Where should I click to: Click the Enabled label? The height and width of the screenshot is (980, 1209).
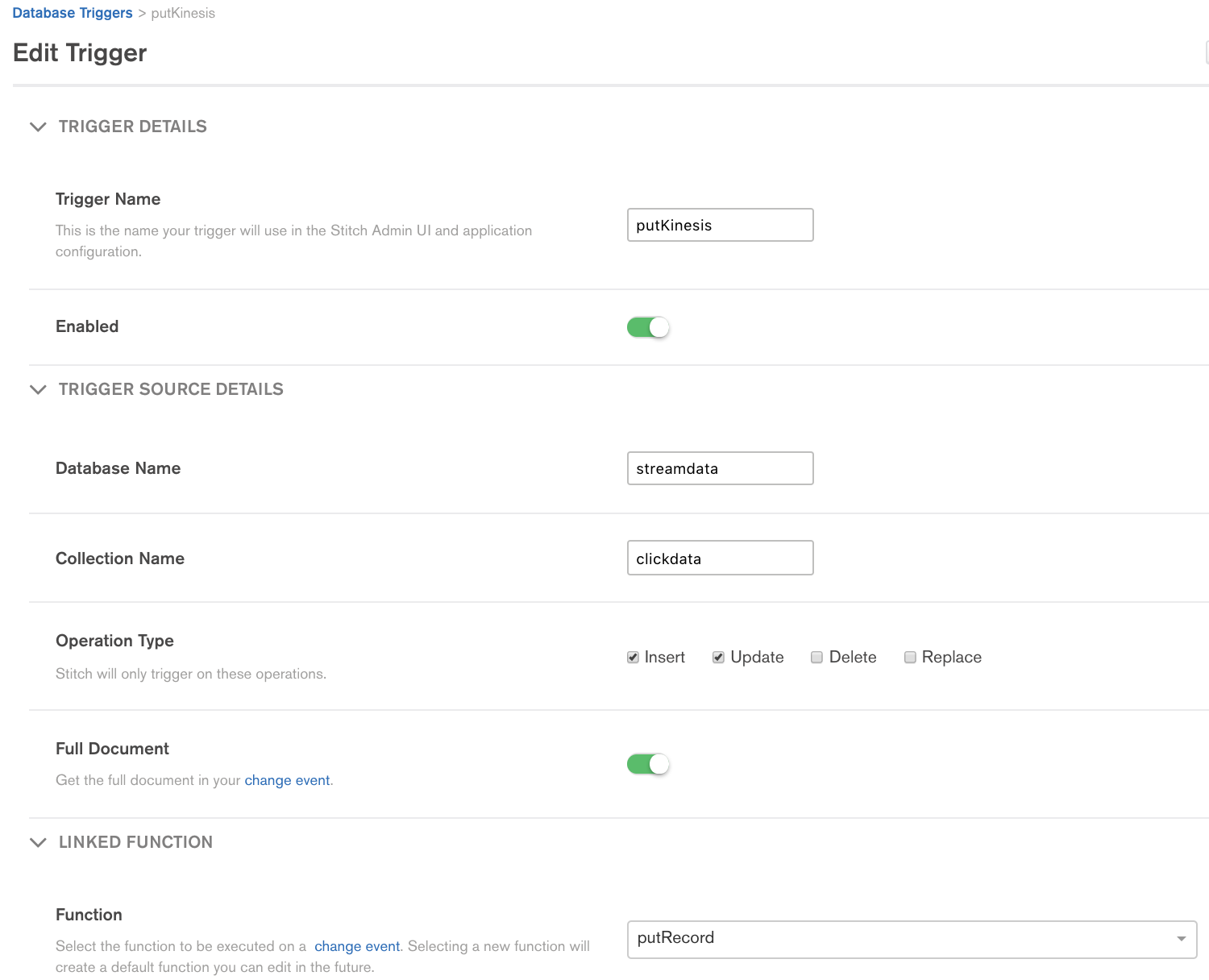pos(87,326)
